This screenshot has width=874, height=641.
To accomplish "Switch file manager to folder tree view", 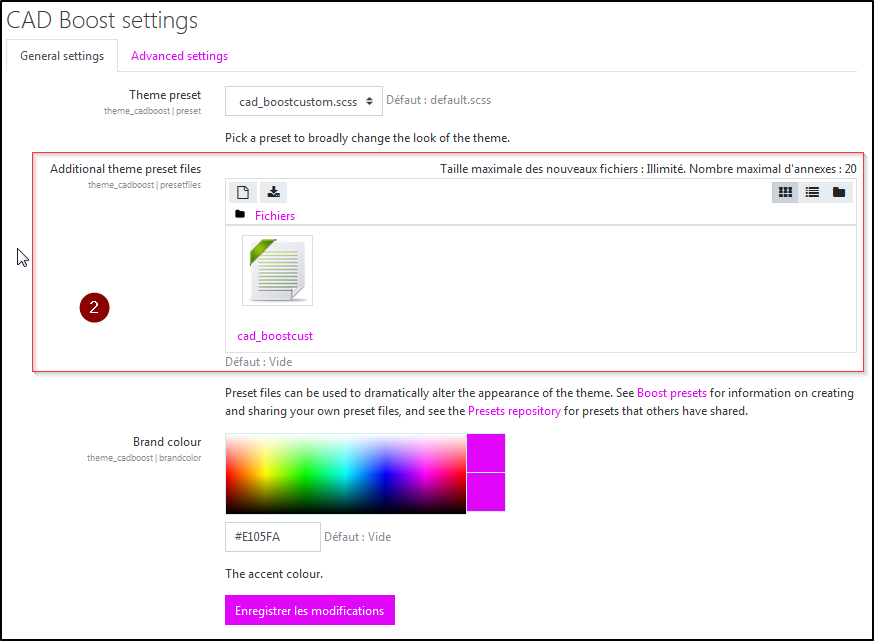I will 839,192.
